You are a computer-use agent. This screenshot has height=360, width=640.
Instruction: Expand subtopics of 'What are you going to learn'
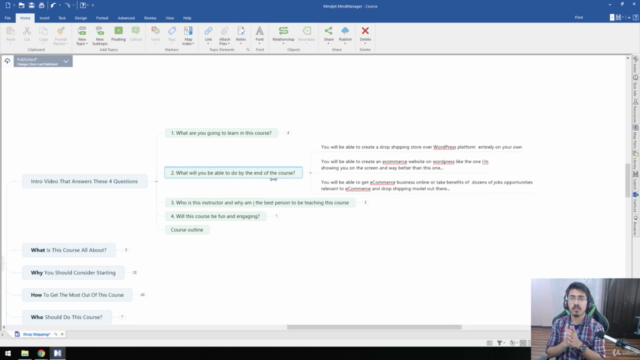click(288, 133)
